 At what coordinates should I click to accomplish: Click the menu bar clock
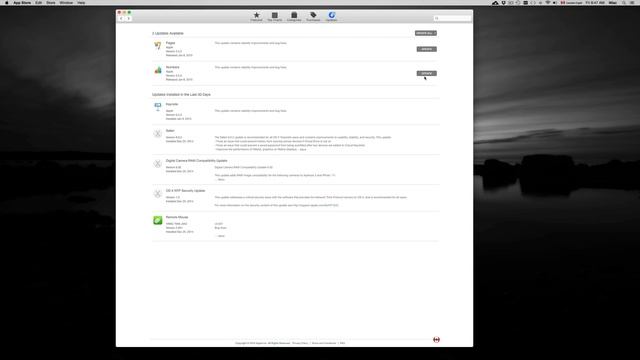pyautogui.click(x=595, y=3)
